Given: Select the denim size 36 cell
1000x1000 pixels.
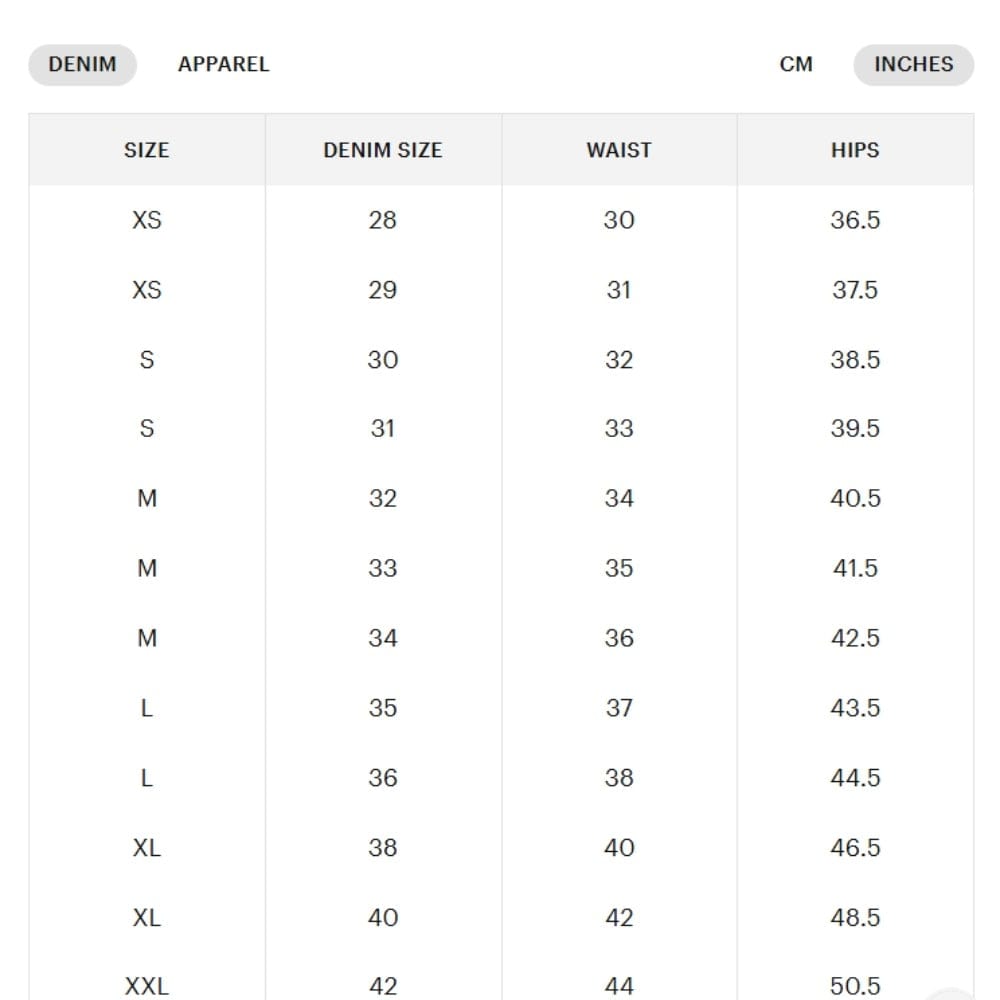Looking at the screenshot, I should click(382, 778).
